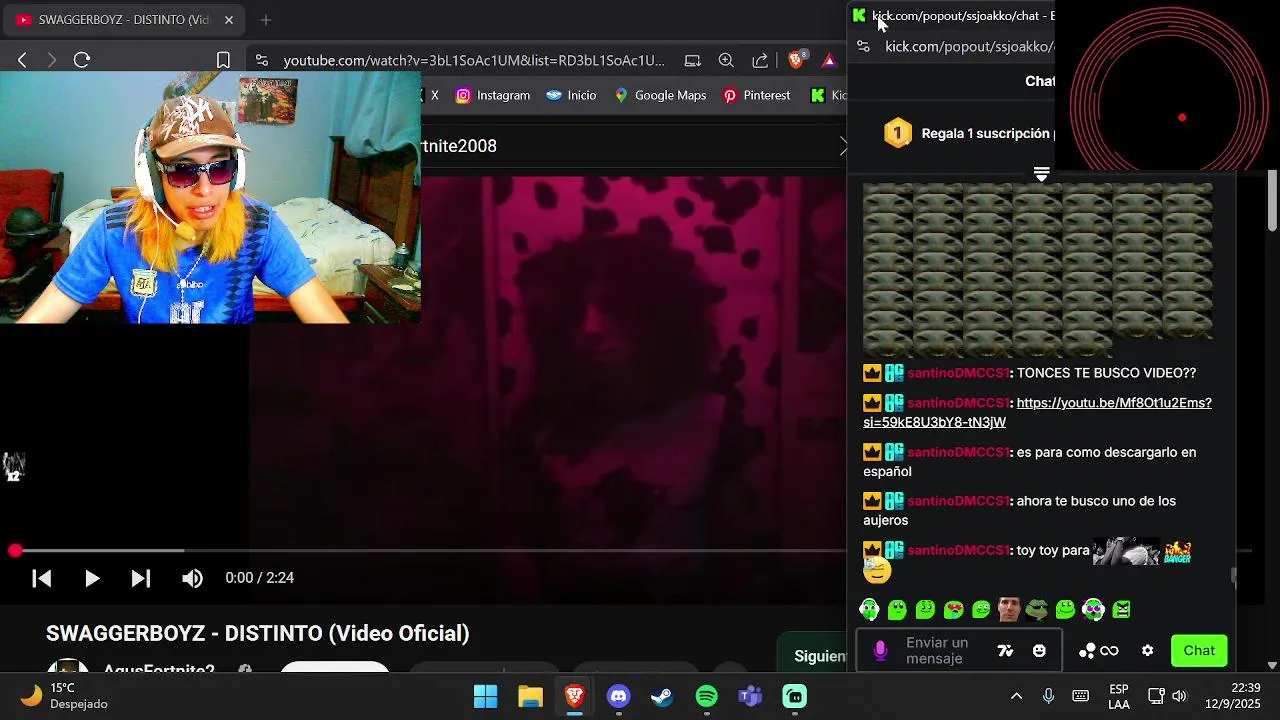1280x720 pixels.
Task: Mute the YouTube player volume
Action: point(192,578)
